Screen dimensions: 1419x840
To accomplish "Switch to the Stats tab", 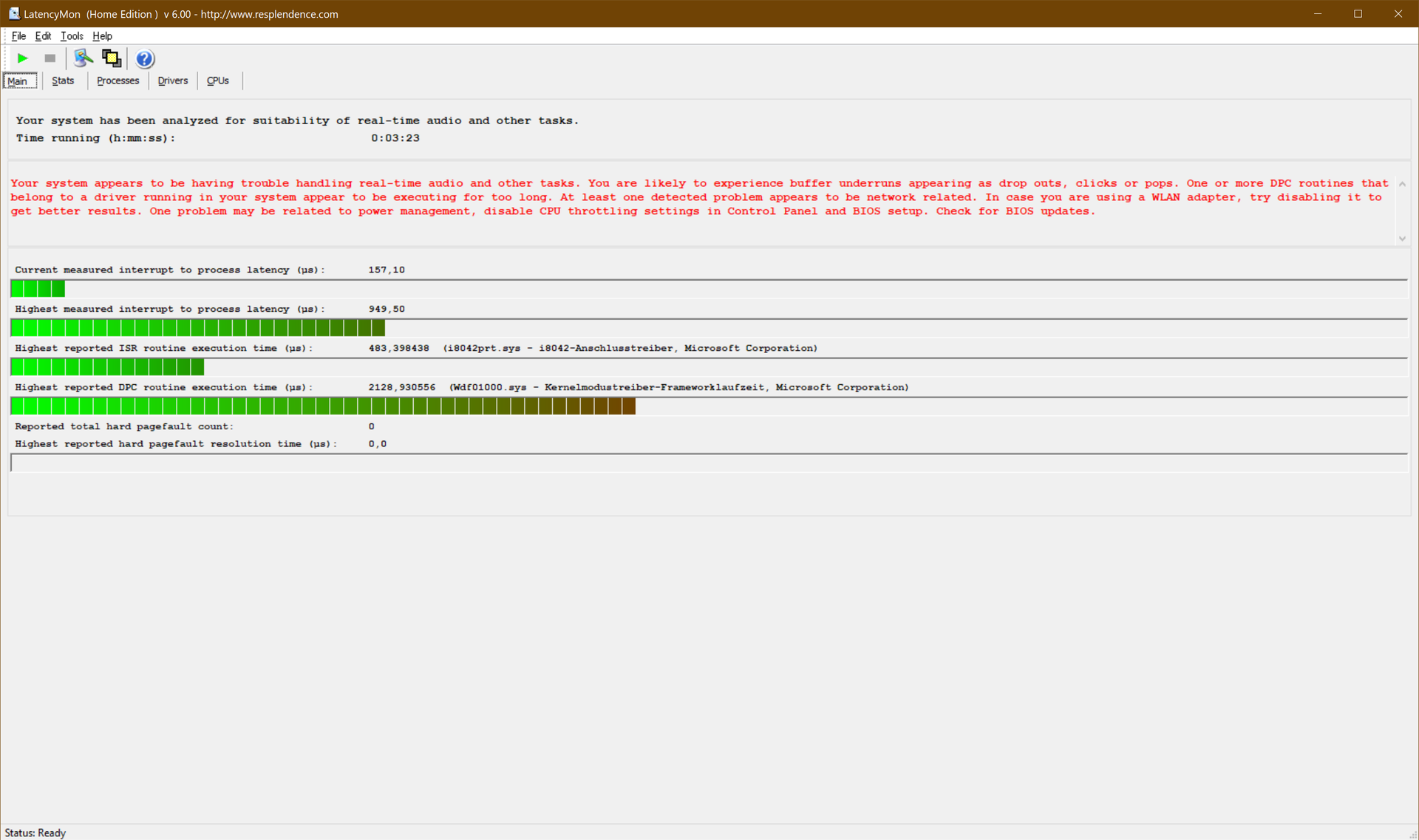I will pyautogui.click(x=63, y=81).
